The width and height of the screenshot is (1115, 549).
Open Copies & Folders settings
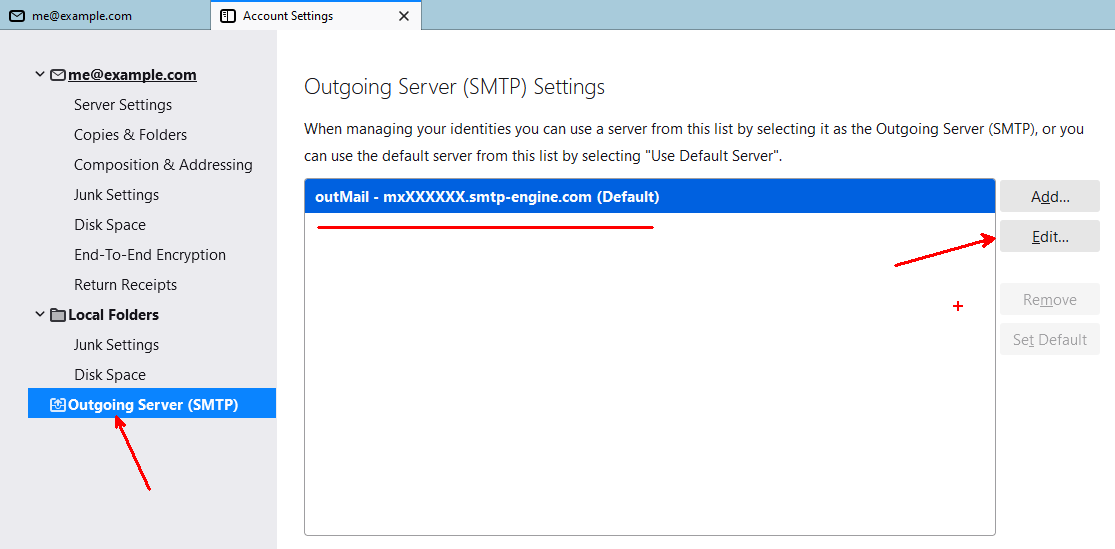point(130,135)
